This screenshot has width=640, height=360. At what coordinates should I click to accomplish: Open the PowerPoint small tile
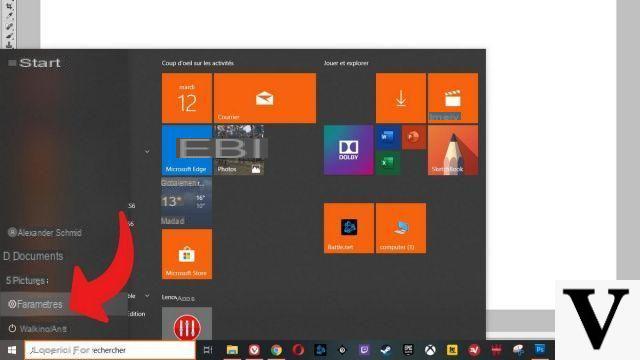click(x=414, y=137)
